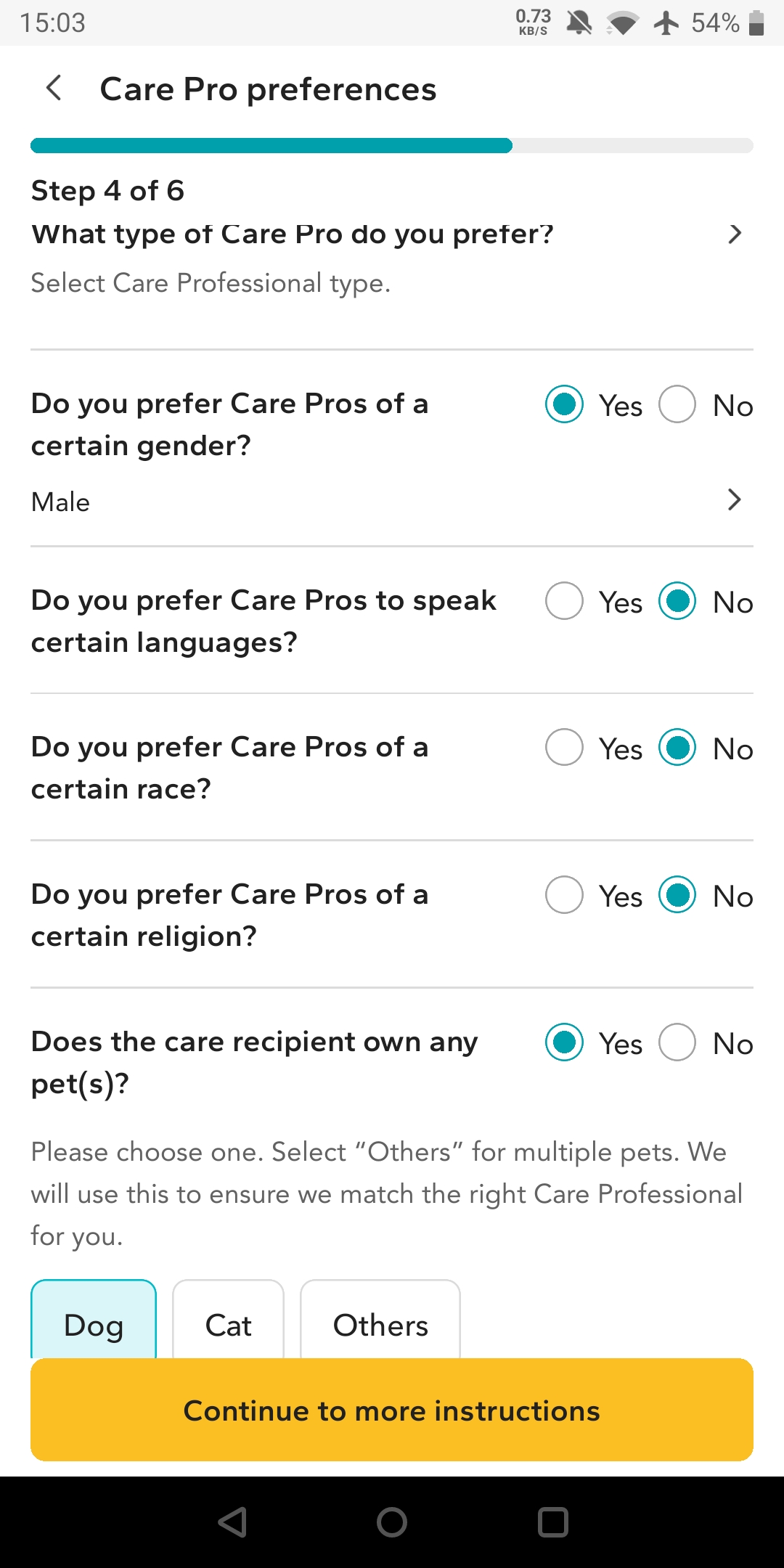784x1568 pixels.
Task: Tap the step progress bar
Action: click(392, 146)
